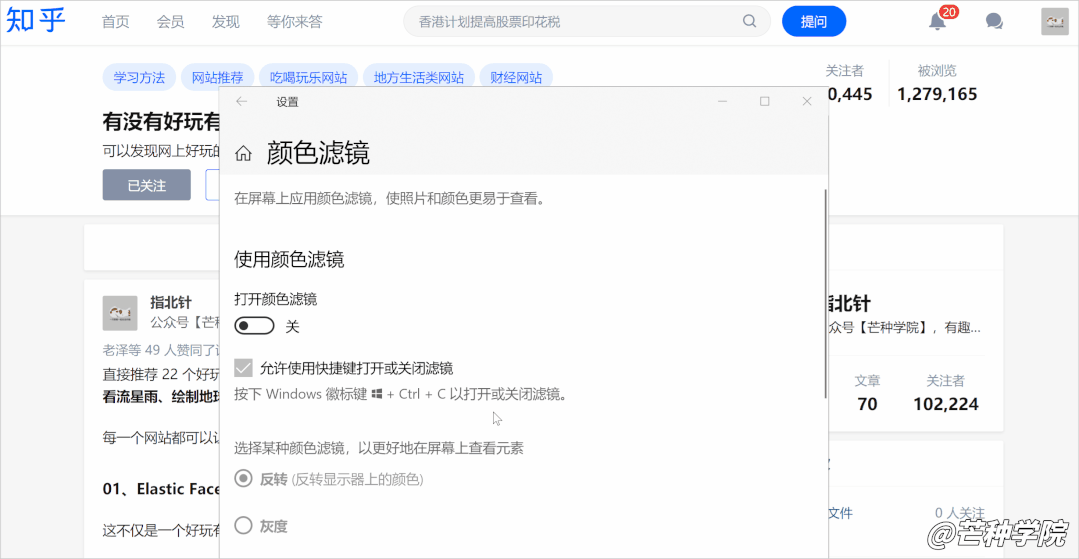Click the Settings back arrow

coord(242,101)
